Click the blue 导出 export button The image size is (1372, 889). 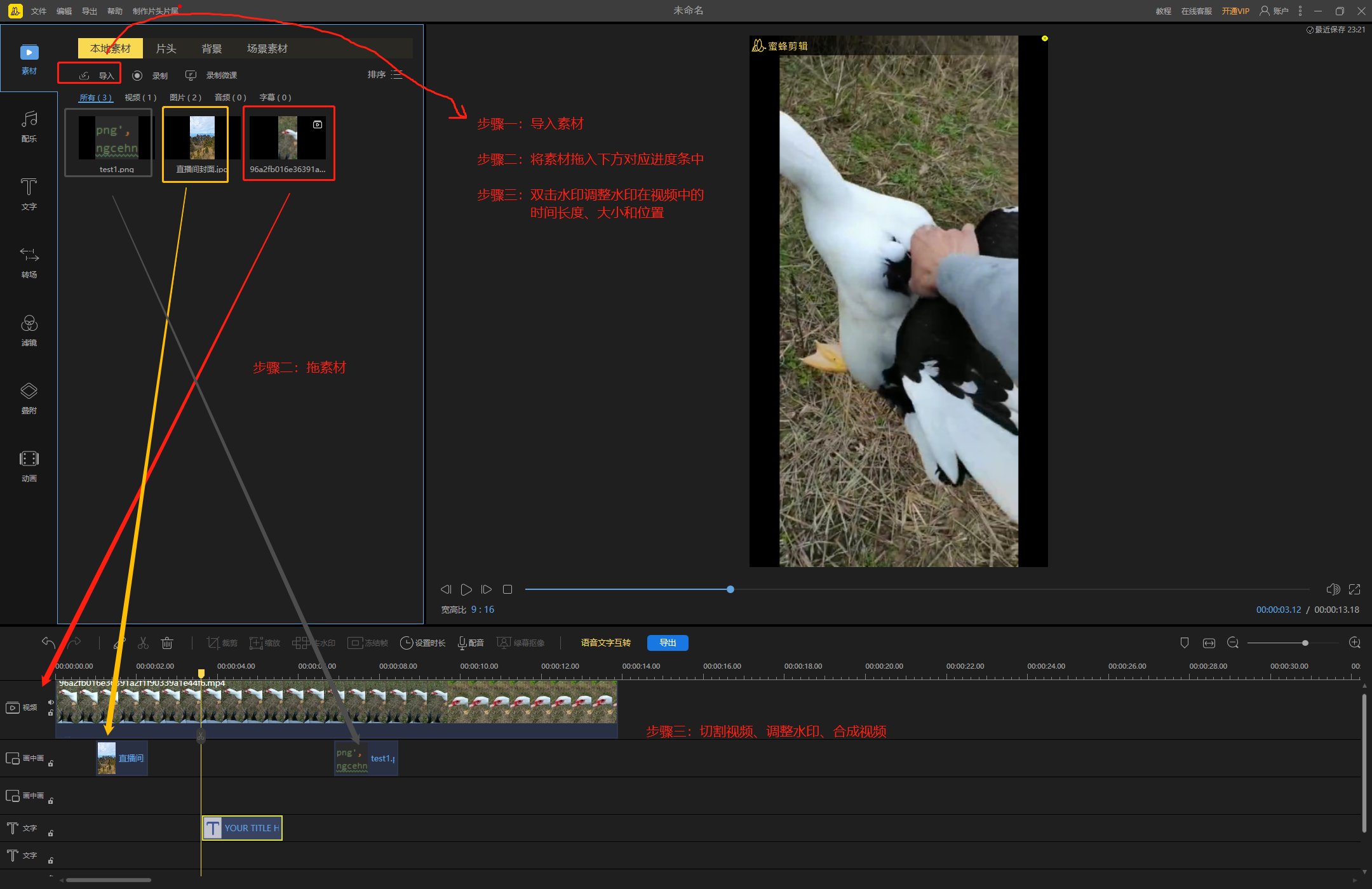(667, 643)
